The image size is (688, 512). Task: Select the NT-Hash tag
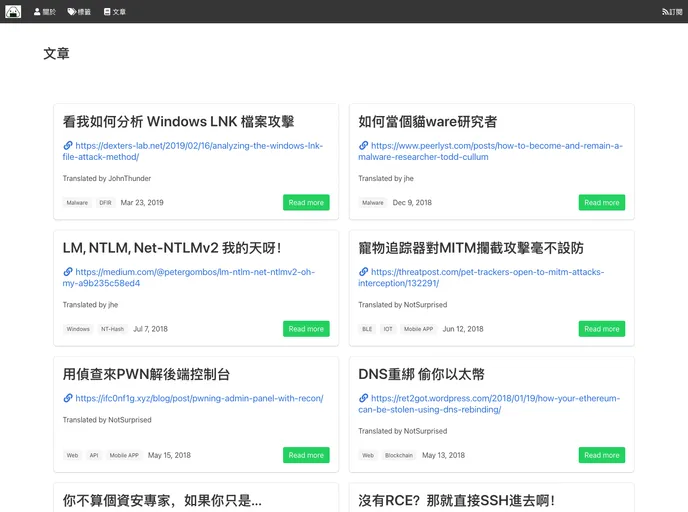[112, 329]
